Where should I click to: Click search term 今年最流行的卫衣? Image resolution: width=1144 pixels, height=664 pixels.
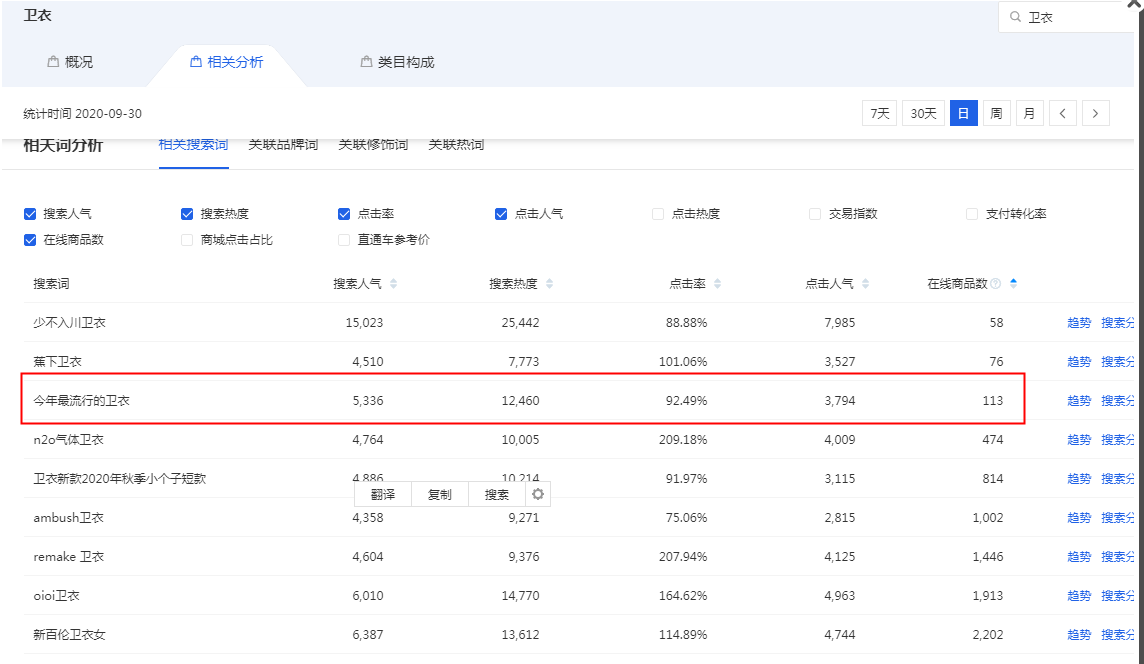[82, 401]
